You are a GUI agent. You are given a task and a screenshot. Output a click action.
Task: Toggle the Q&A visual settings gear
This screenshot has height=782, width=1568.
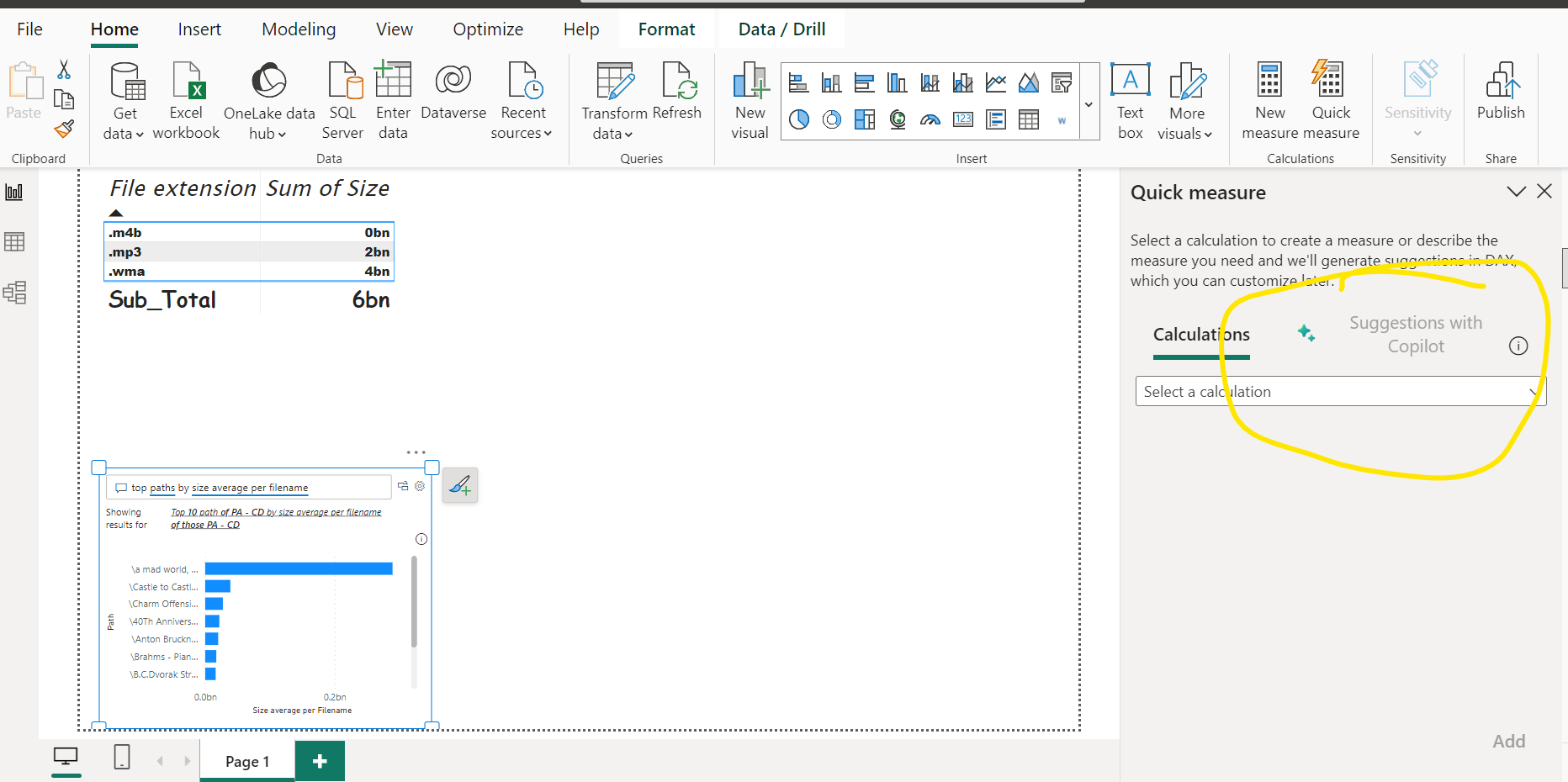coord(420,486)
